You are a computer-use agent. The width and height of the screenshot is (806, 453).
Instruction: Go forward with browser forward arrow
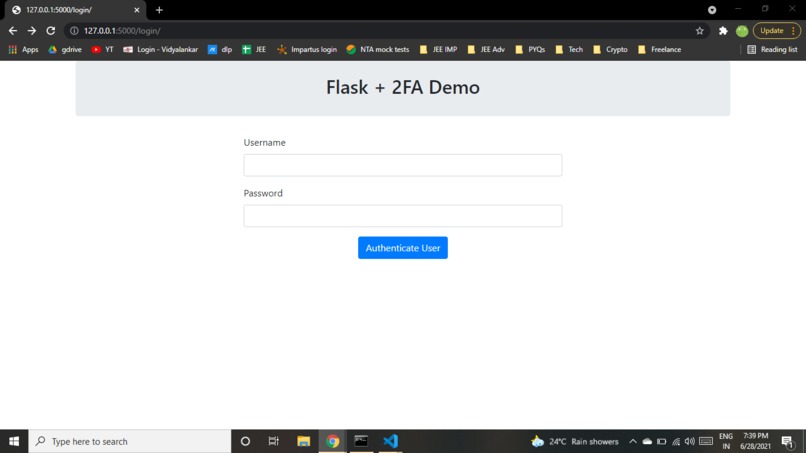32,31
